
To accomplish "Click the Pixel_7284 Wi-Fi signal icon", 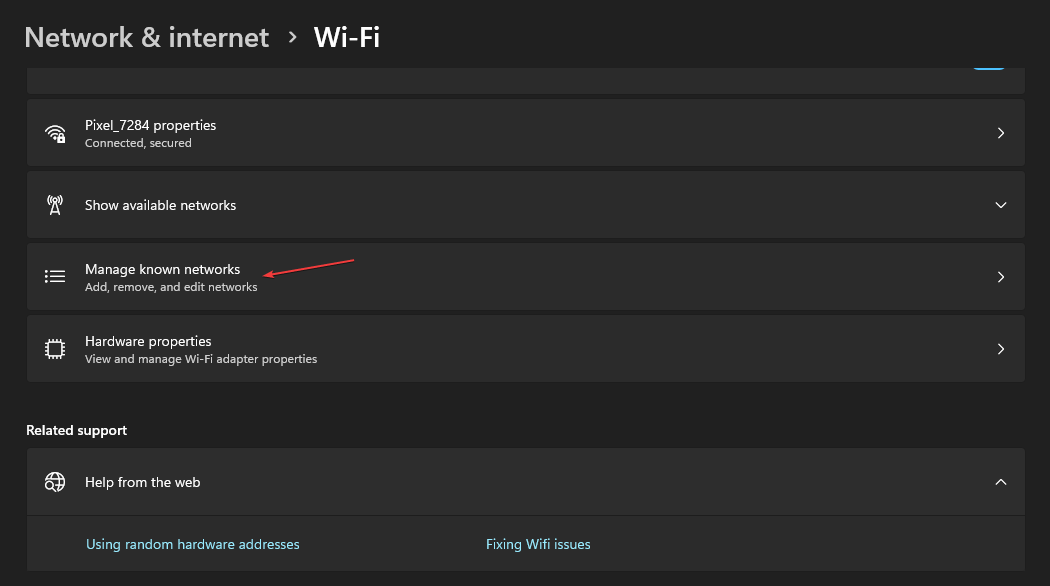I will pos(55,133).
